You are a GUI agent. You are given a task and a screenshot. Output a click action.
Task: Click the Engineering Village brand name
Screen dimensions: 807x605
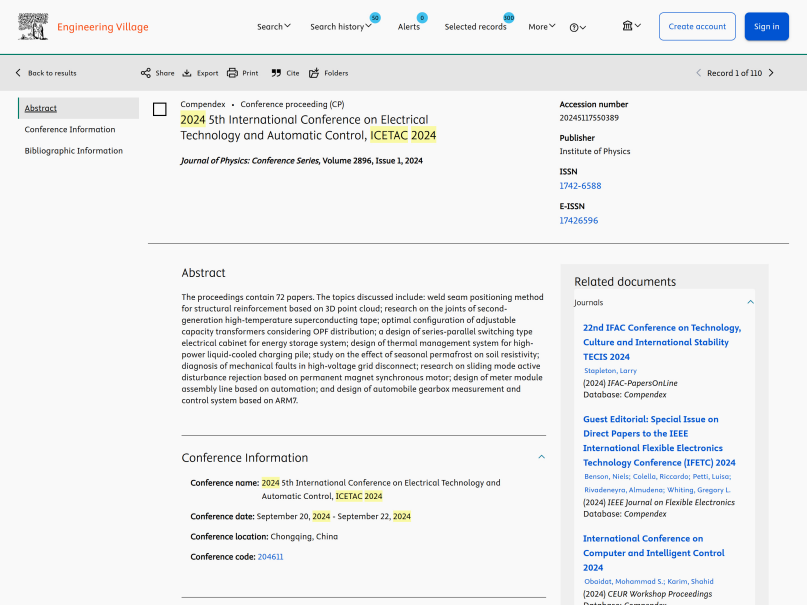102,27
